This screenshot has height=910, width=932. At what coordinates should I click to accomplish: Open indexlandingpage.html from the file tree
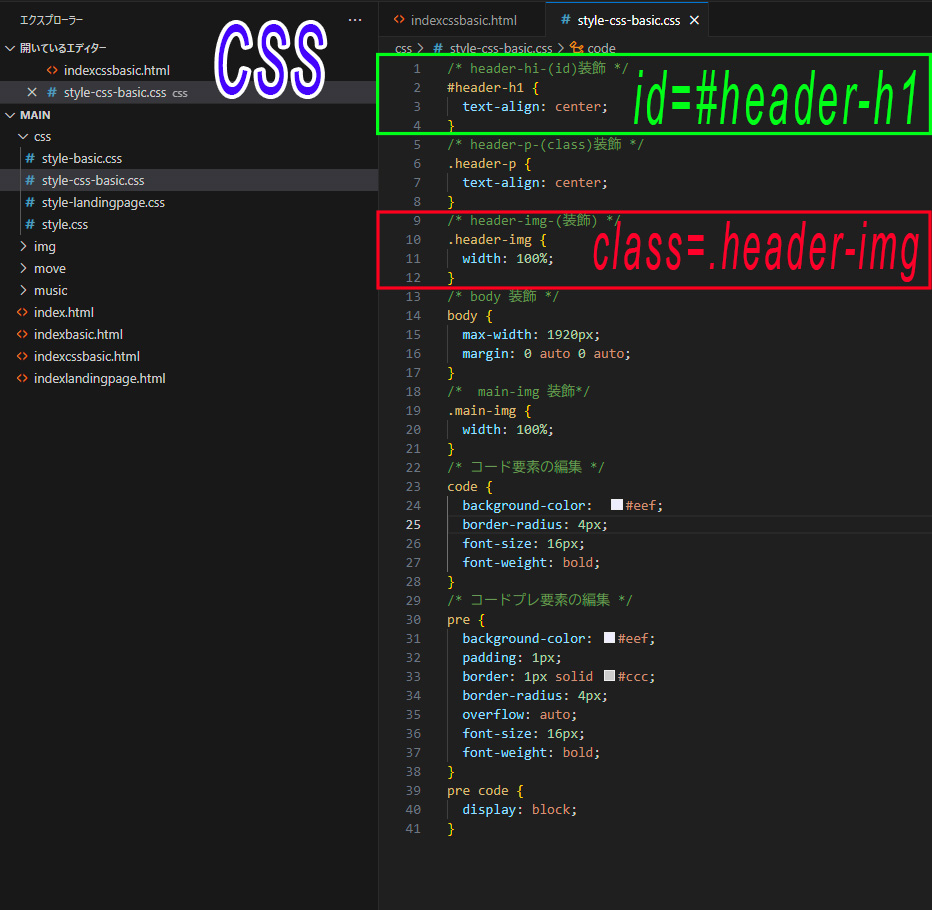tap(99, 378)
